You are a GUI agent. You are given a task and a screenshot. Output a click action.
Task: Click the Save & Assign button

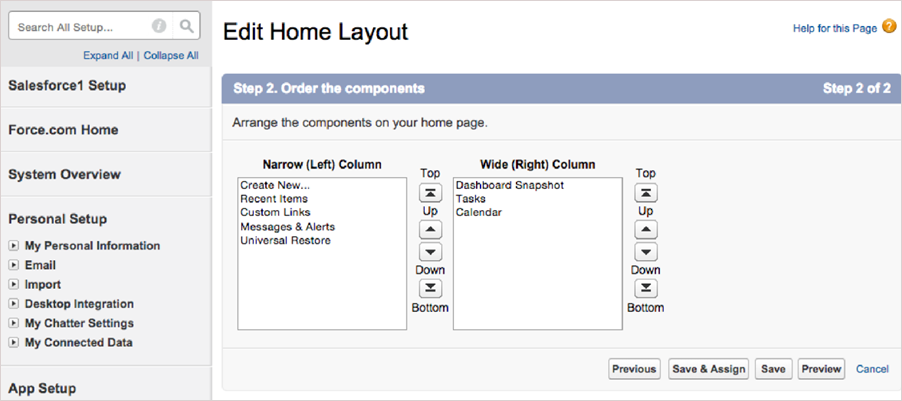(x=708, y=369)
